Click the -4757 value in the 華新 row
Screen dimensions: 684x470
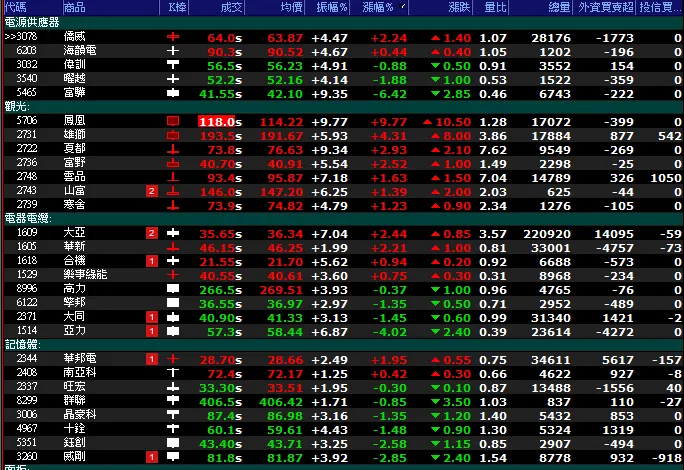click(616, 248)
